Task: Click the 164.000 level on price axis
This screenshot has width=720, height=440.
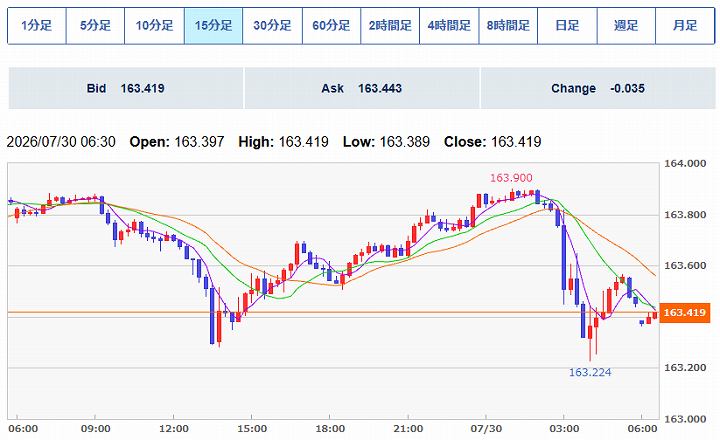Action: [x=685, y=164]
